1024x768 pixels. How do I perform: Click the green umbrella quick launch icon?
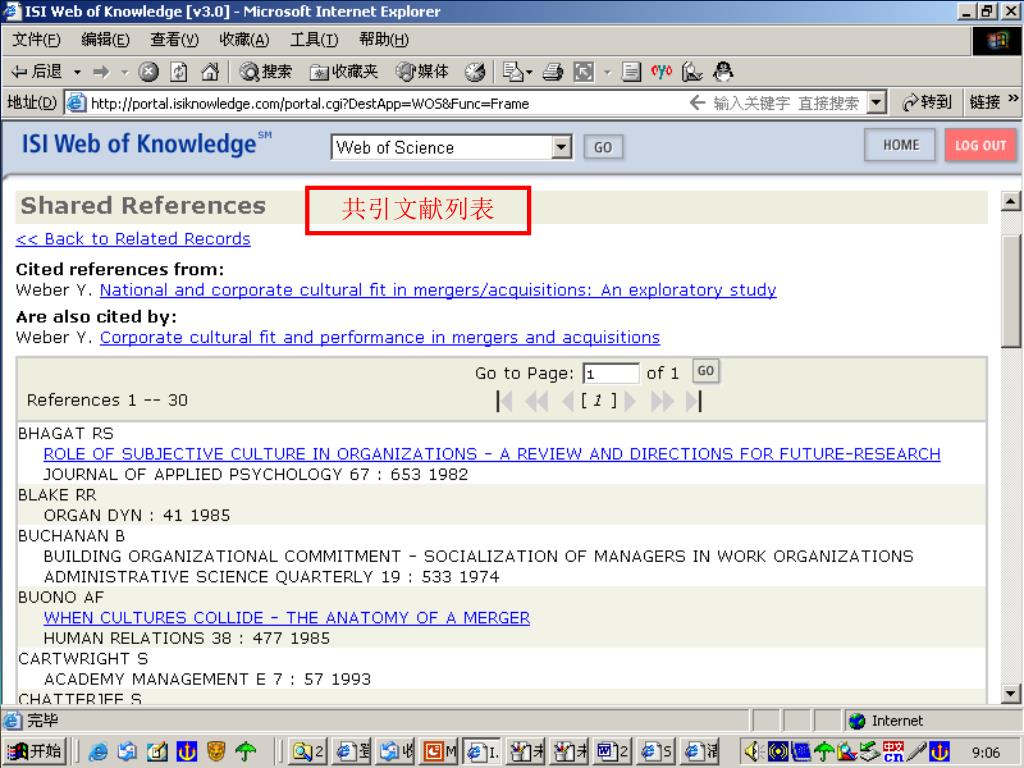point(246,752)
